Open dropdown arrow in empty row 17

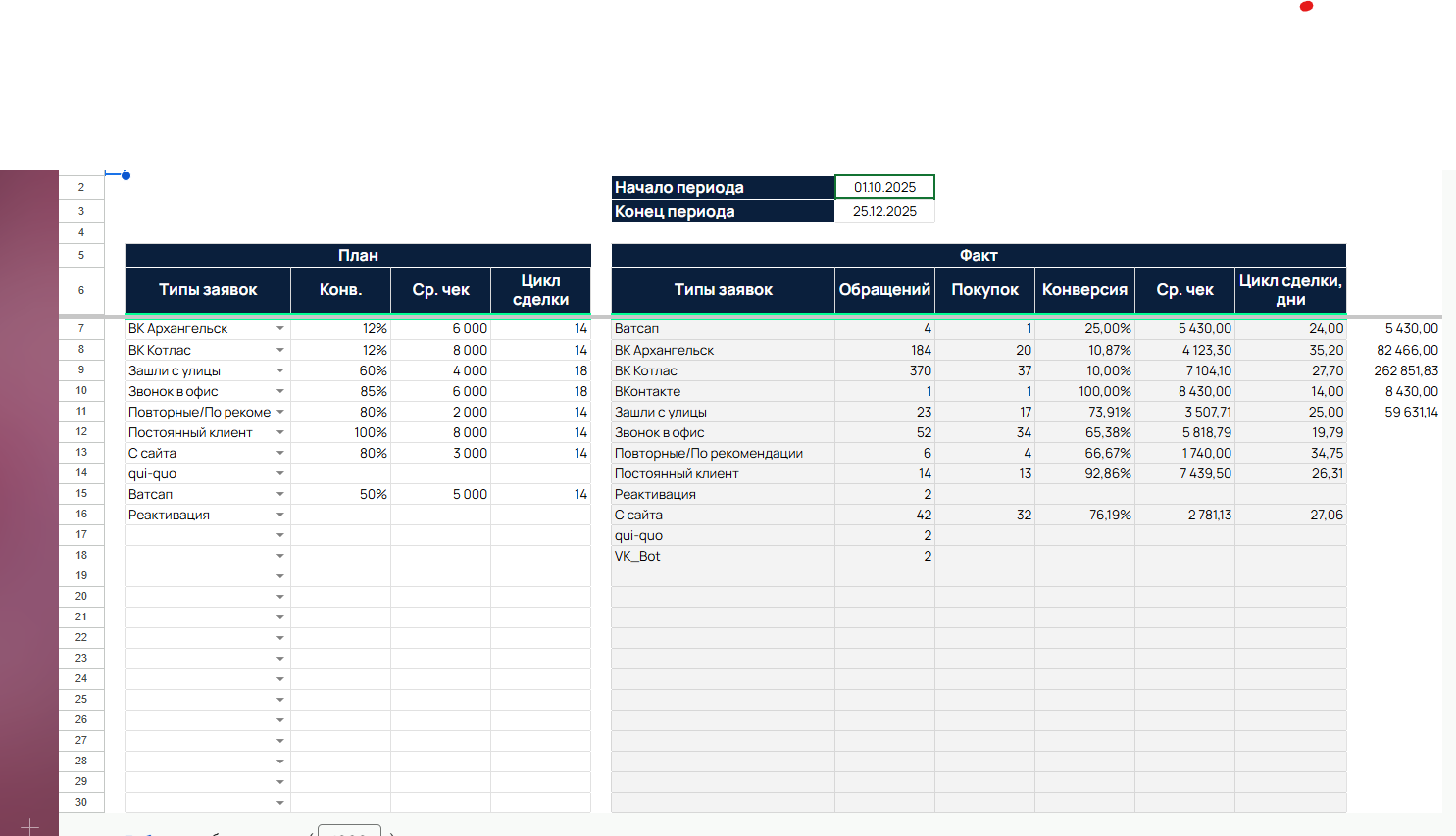280,535
